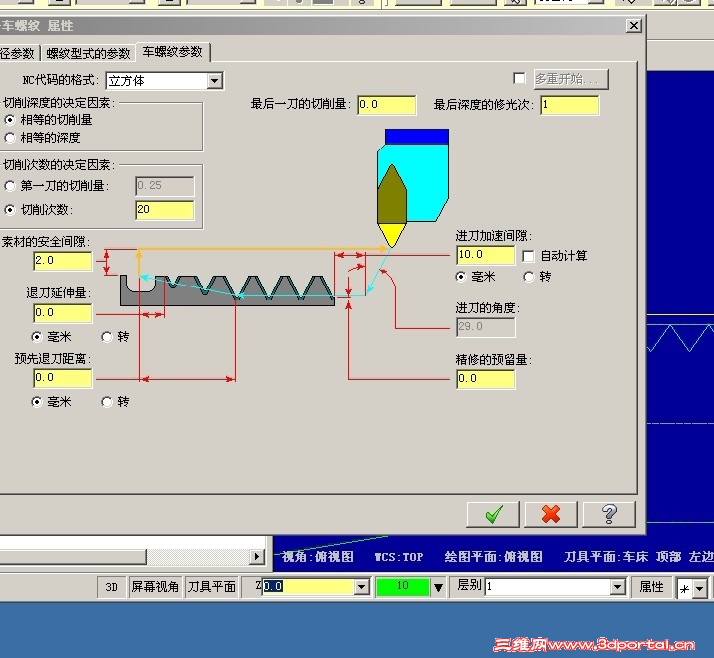
Task: Open 层别 level dropdown arrow
Action: pos(617,587)
